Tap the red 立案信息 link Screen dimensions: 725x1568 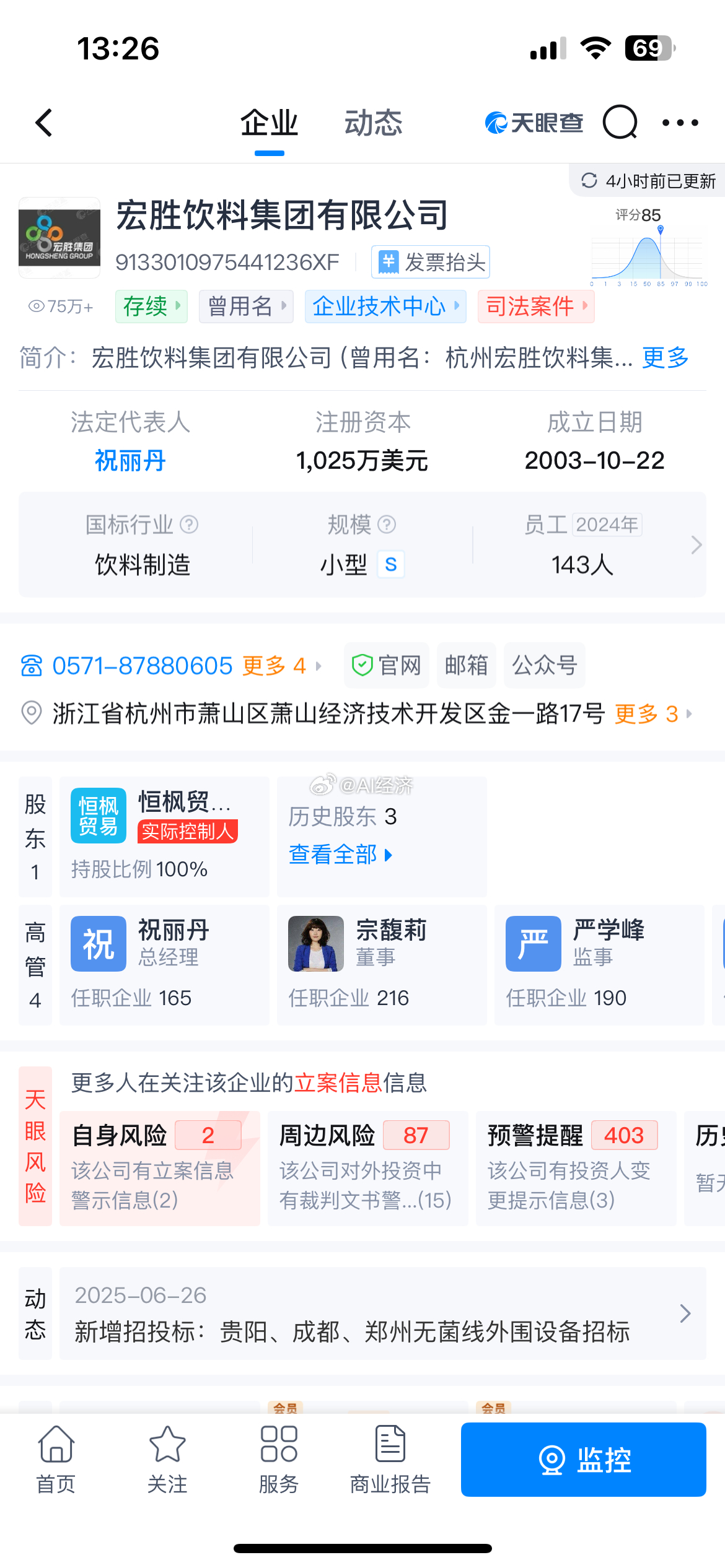338,1082
